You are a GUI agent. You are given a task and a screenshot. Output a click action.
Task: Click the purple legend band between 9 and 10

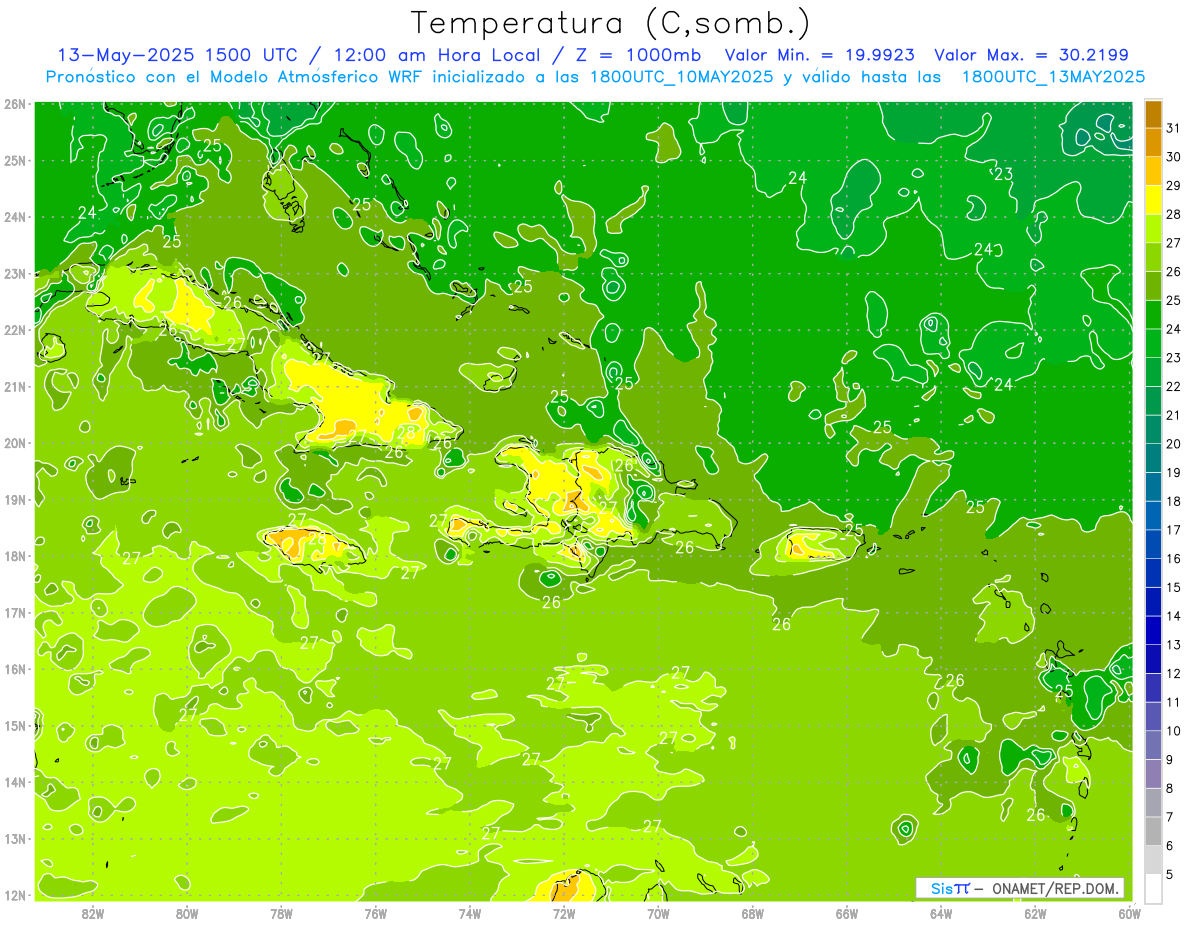[x=1153, y=745]
